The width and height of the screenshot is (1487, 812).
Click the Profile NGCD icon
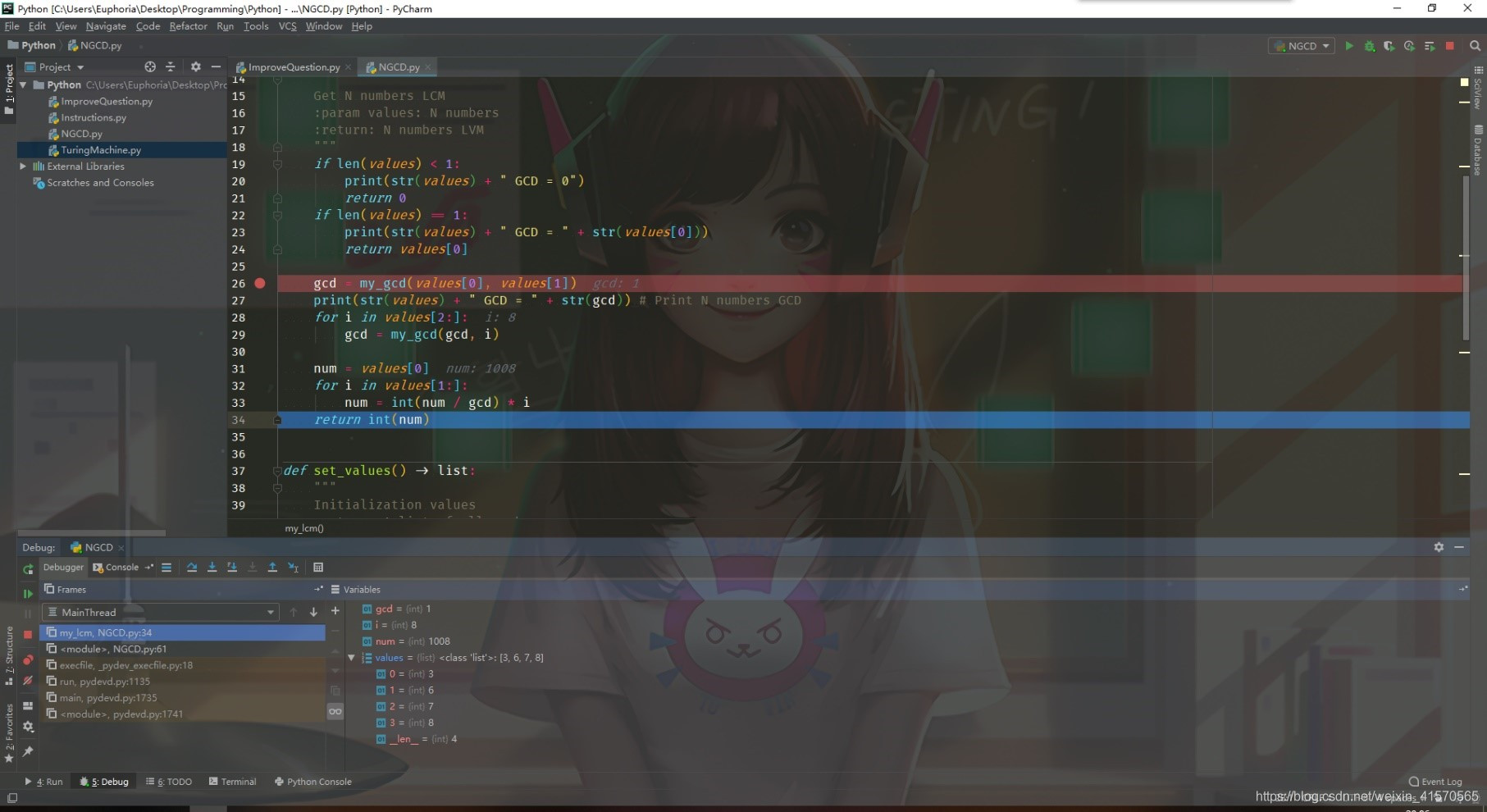pyautogui.click(x=1409, y=46)
